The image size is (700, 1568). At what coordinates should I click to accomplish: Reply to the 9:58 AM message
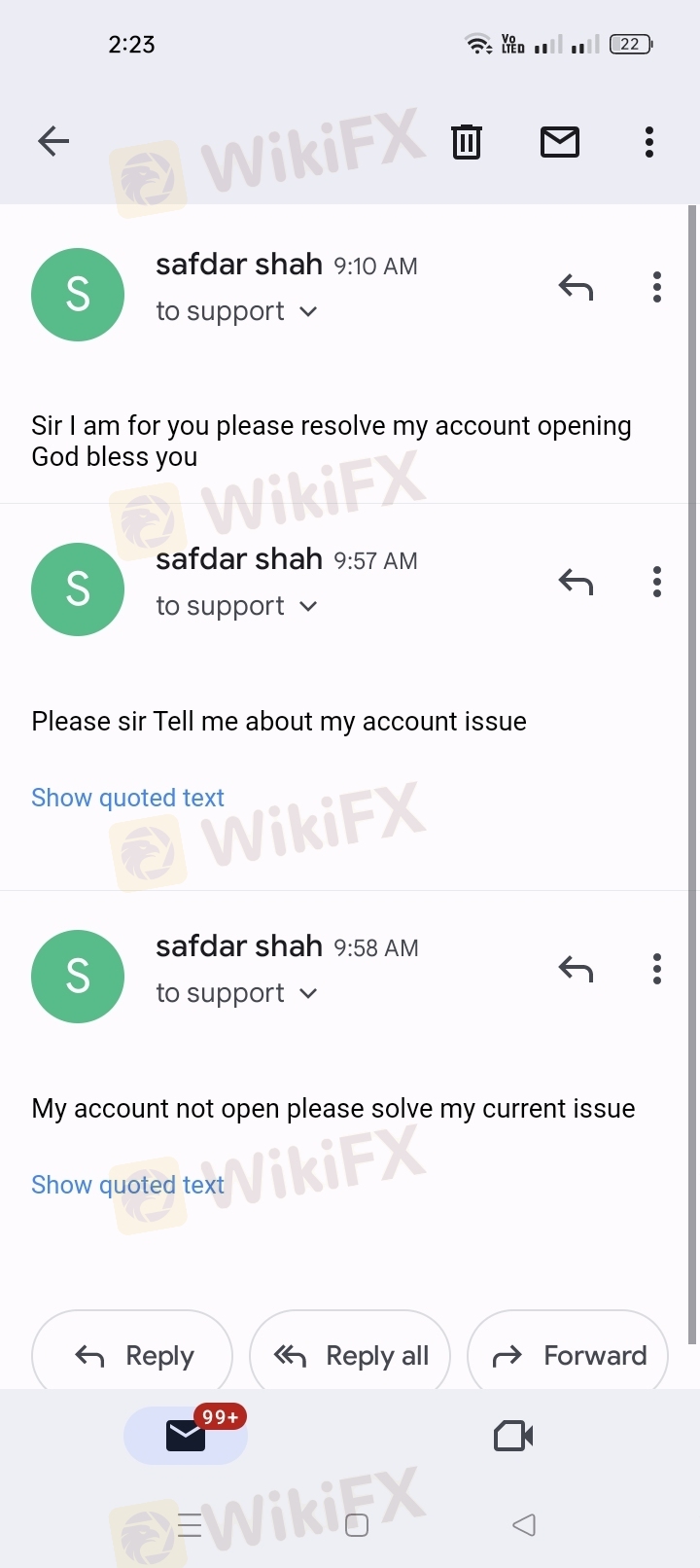point(576,969)
